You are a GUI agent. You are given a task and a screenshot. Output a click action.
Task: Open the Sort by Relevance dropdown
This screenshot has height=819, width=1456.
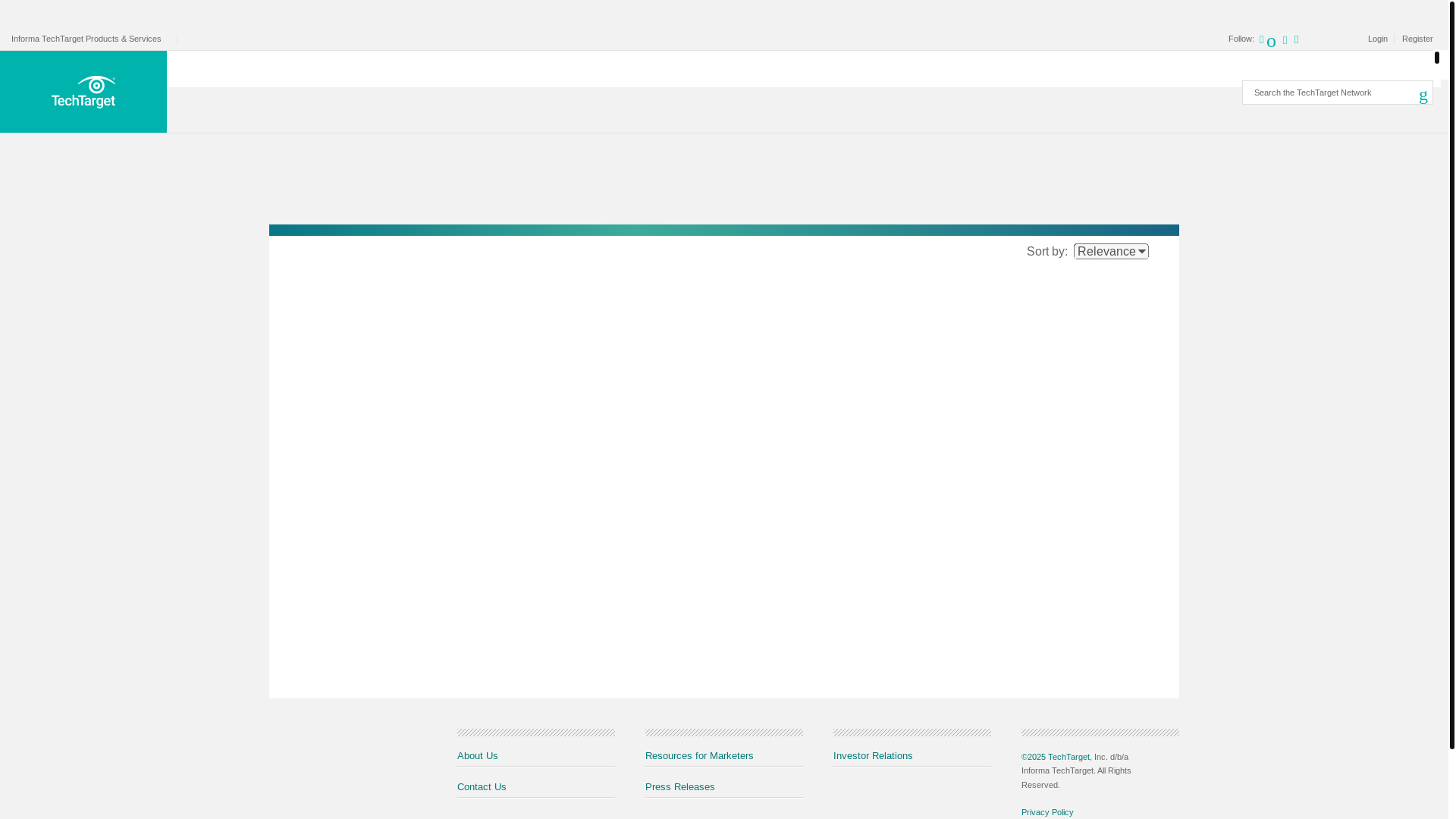1111,251
